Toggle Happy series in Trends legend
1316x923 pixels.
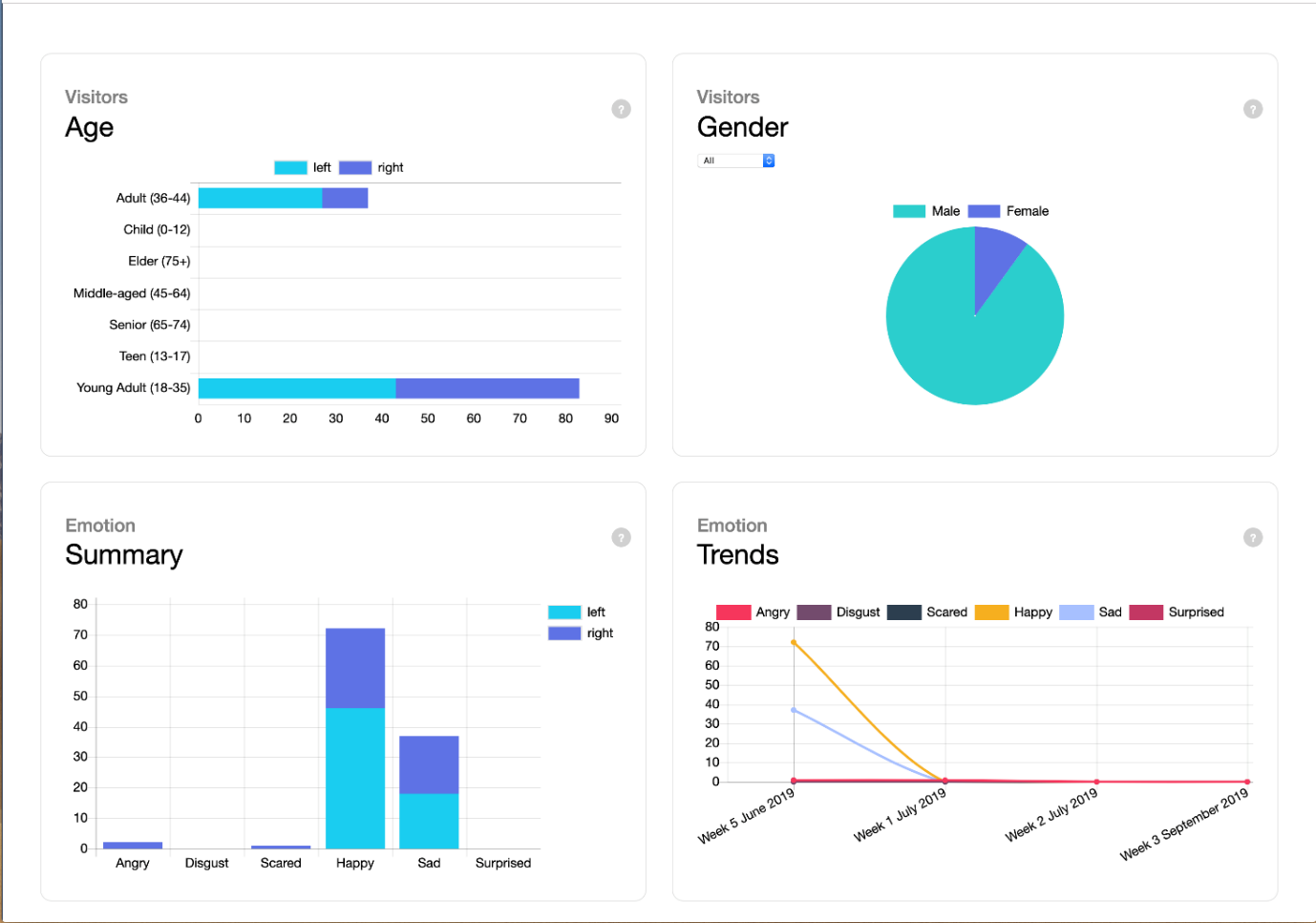[1013, 612]
